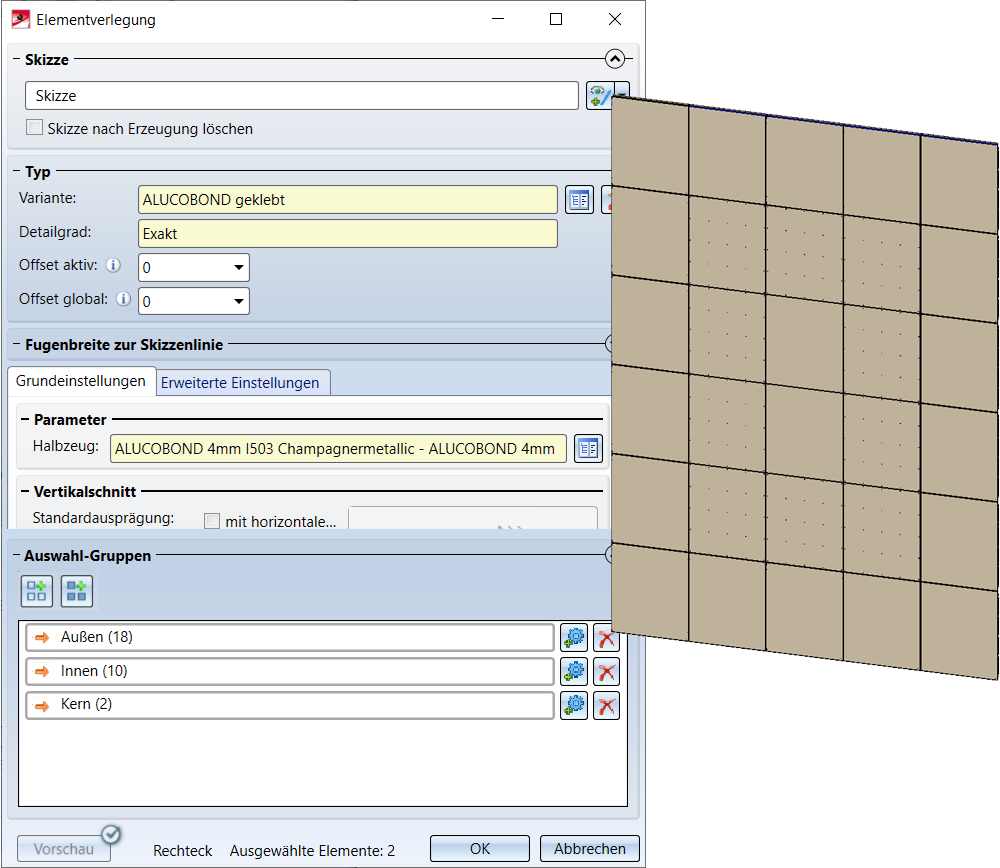
Task: Select the Grundeinstellungen tab
Action: click(x=81, y=381)
